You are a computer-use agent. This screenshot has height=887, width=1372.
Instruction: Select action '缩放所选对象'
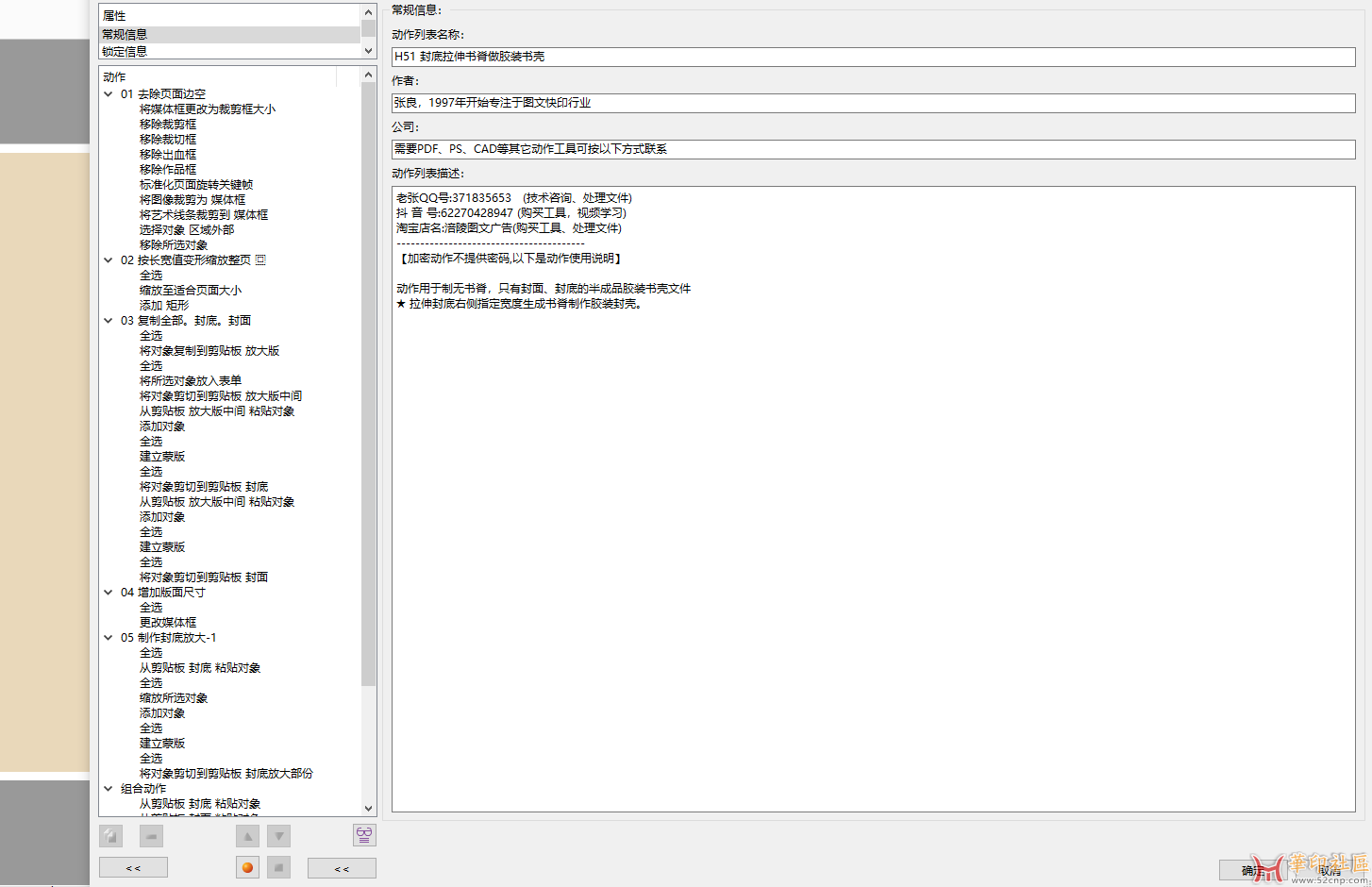pos(174,698)
